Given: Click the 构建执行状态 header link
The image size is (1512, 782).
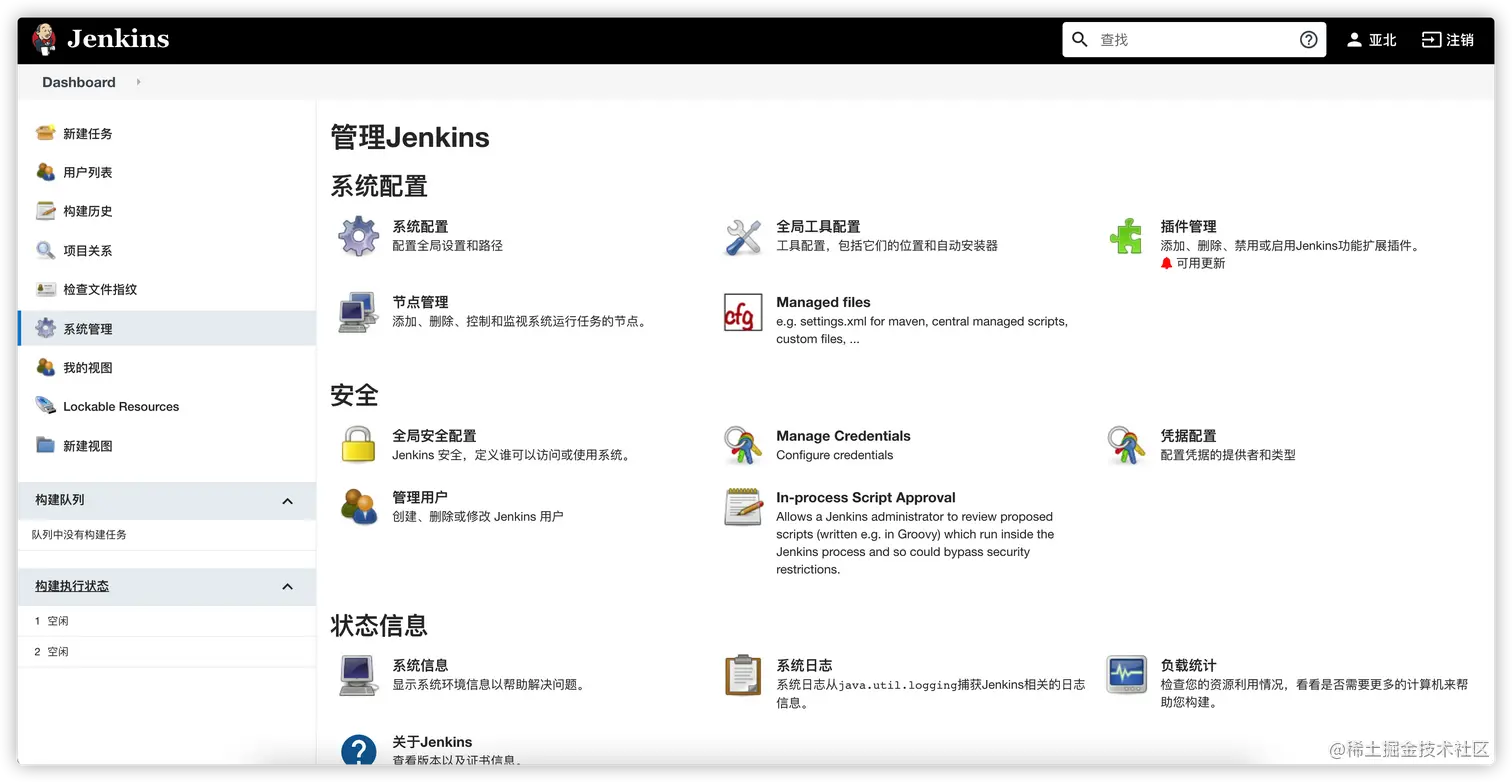Looking at the screenshot, I should 72,586.
